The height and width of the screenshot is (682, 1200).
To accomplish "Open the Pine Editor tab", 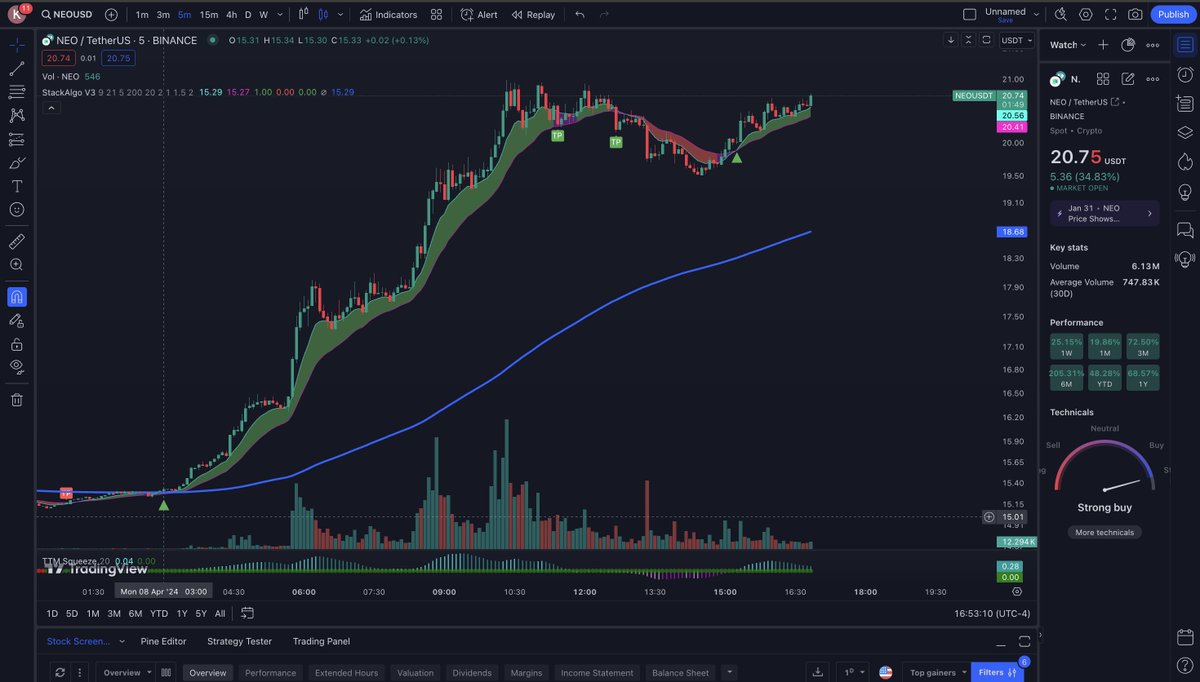I will tap(163, 641).
